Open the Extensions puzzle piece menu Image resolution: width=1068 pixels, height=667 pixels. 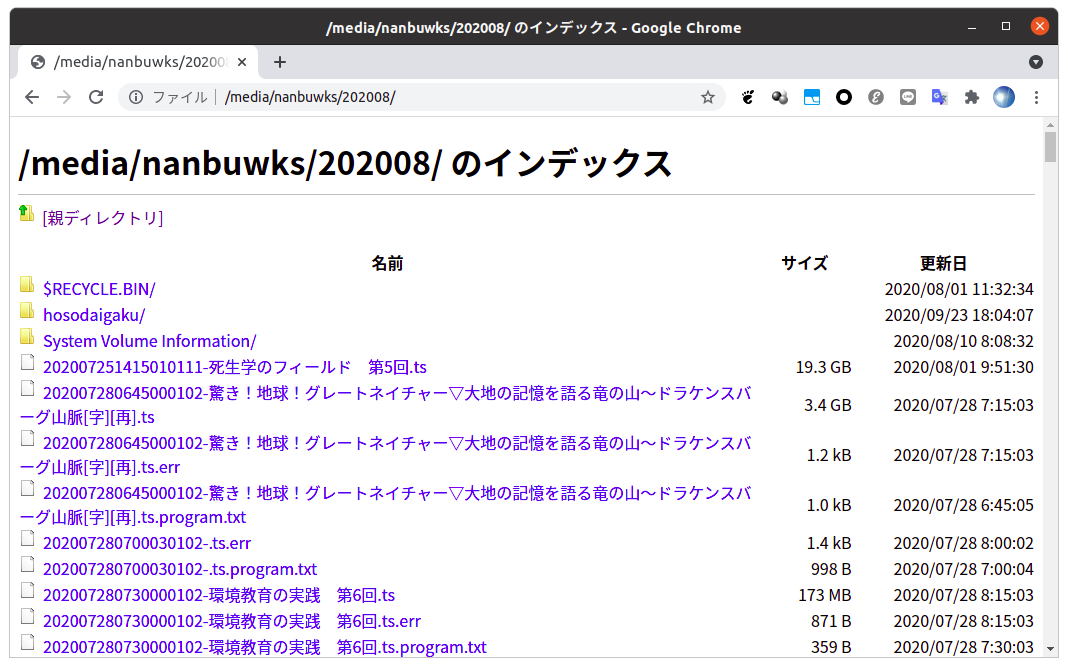pos(972,97)
